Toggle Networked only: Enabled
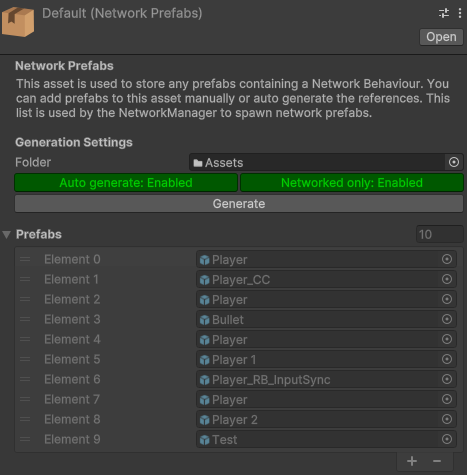467x475 pixels. tap(352, 183)
